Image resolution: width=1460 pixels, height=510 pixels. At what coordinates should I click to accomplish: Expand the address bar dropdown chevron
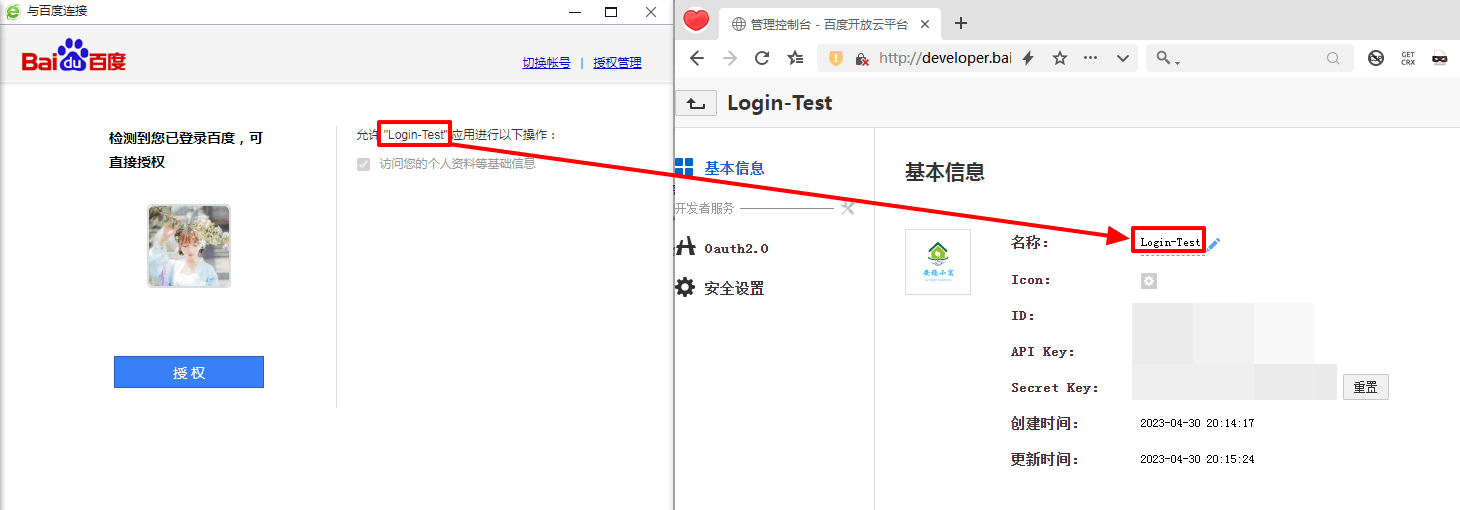[1123, 58]
